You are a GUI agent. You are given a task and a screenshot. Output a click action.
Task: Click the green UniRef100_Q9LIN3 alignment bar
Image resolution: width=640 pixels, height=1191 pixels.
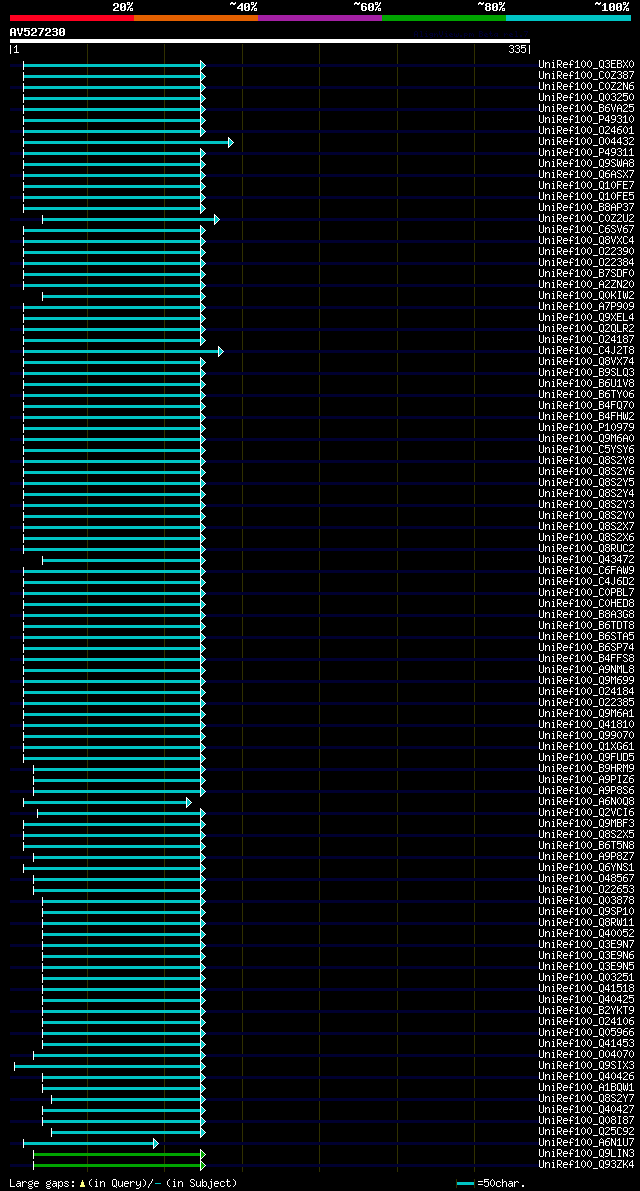tap(119, 1155)
